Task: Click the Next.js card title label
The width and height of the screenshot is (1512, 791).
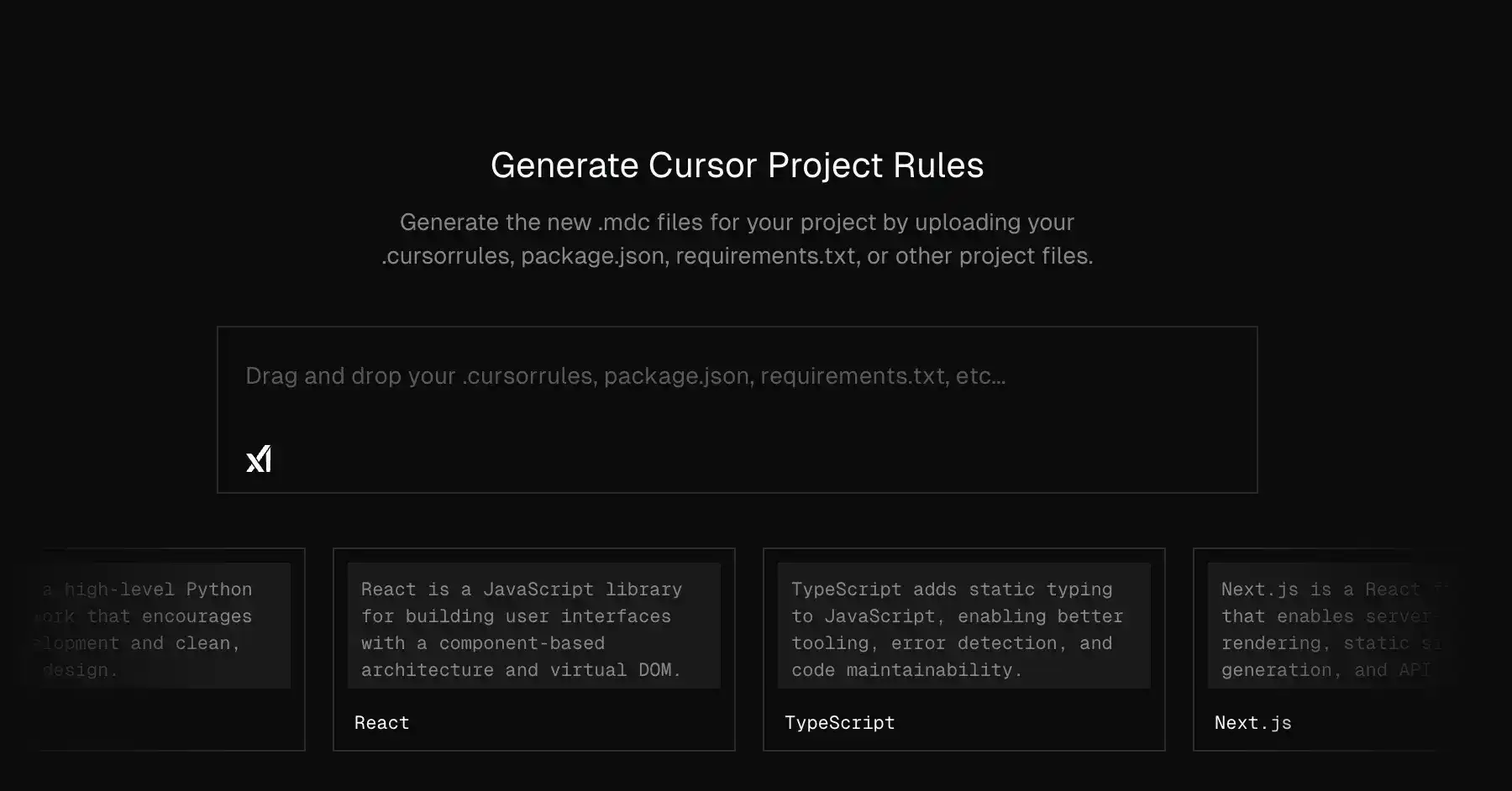Action: coord(1252,723)
